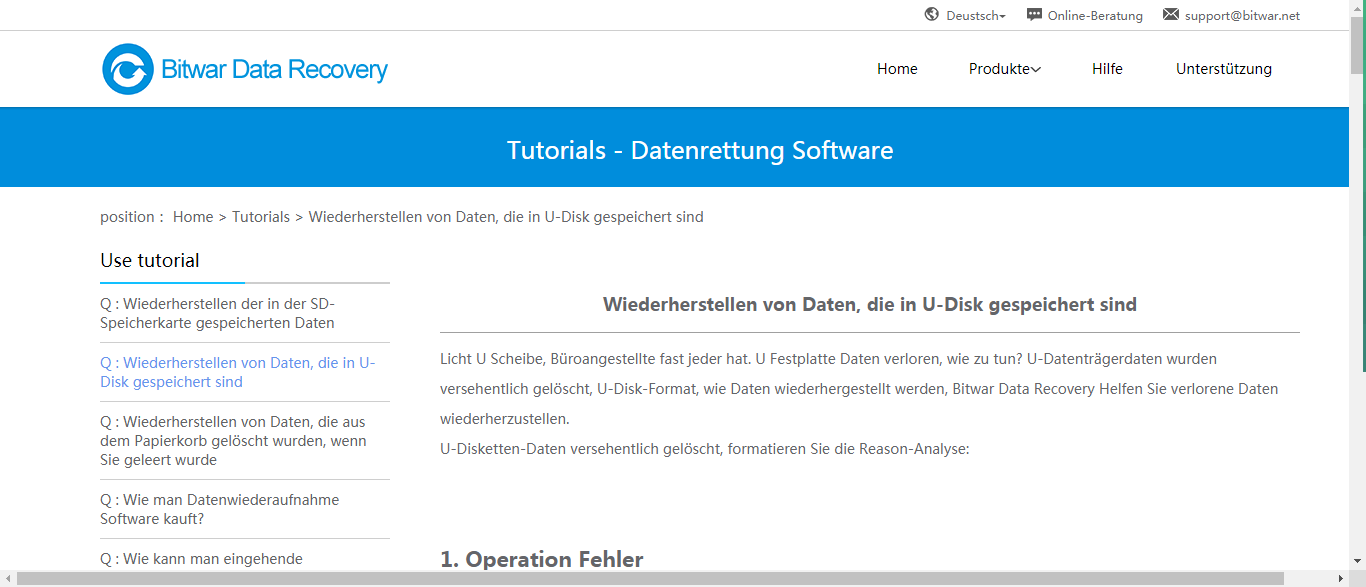Click the support@bitwar.net email link
The height and width of the screenshot is (587, 1366).
(1242, 16)
